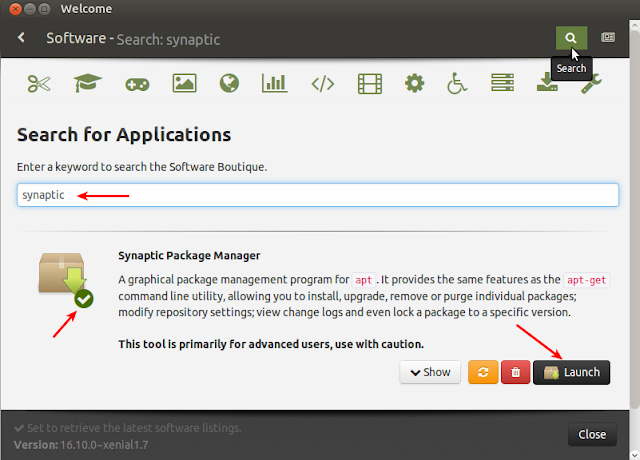Screen dimensions: 640x460
Task: Open the Servers category icon
Action: coord(502,83)
